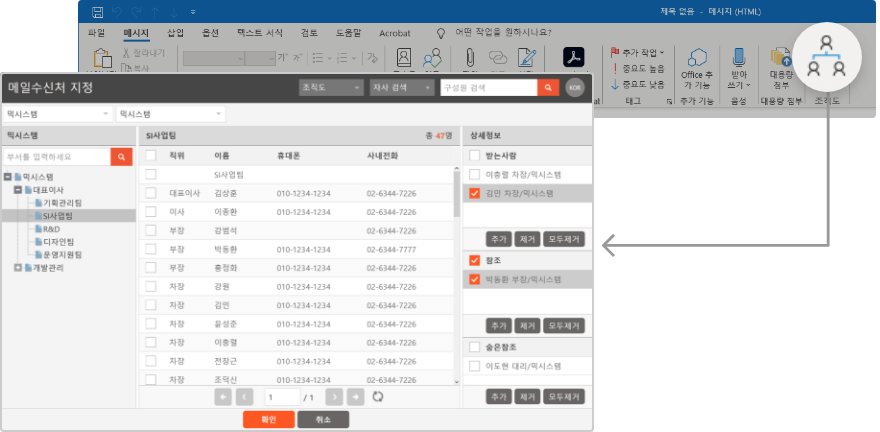The image size is (880, 432).
Task: Switch to the 옵션 ribbon tab
Action: (210, 33)
